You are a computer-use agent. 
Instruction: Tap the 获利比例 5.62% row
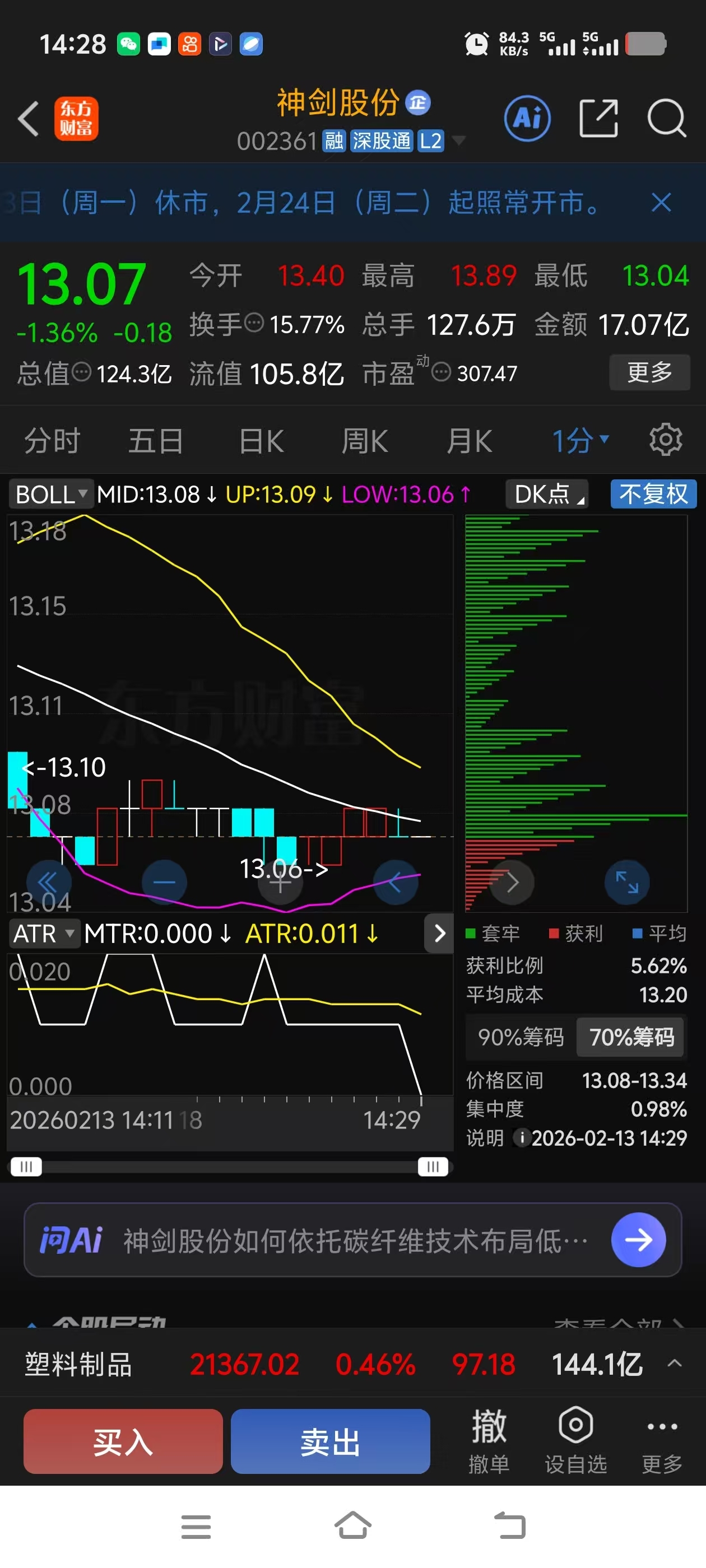pyautogui.click(x=576, y=965)
